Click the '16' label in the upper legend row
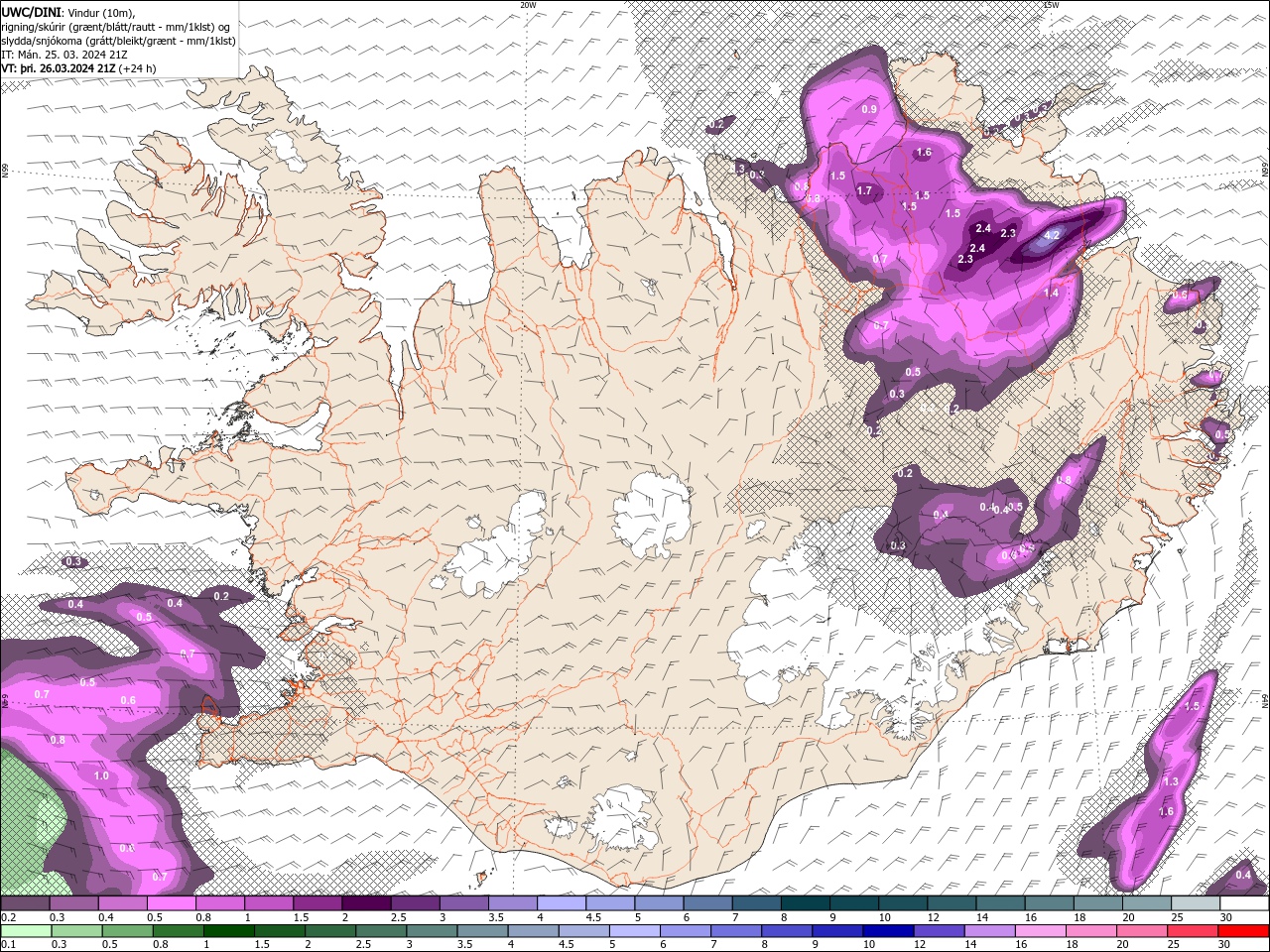 point(1032,917)
